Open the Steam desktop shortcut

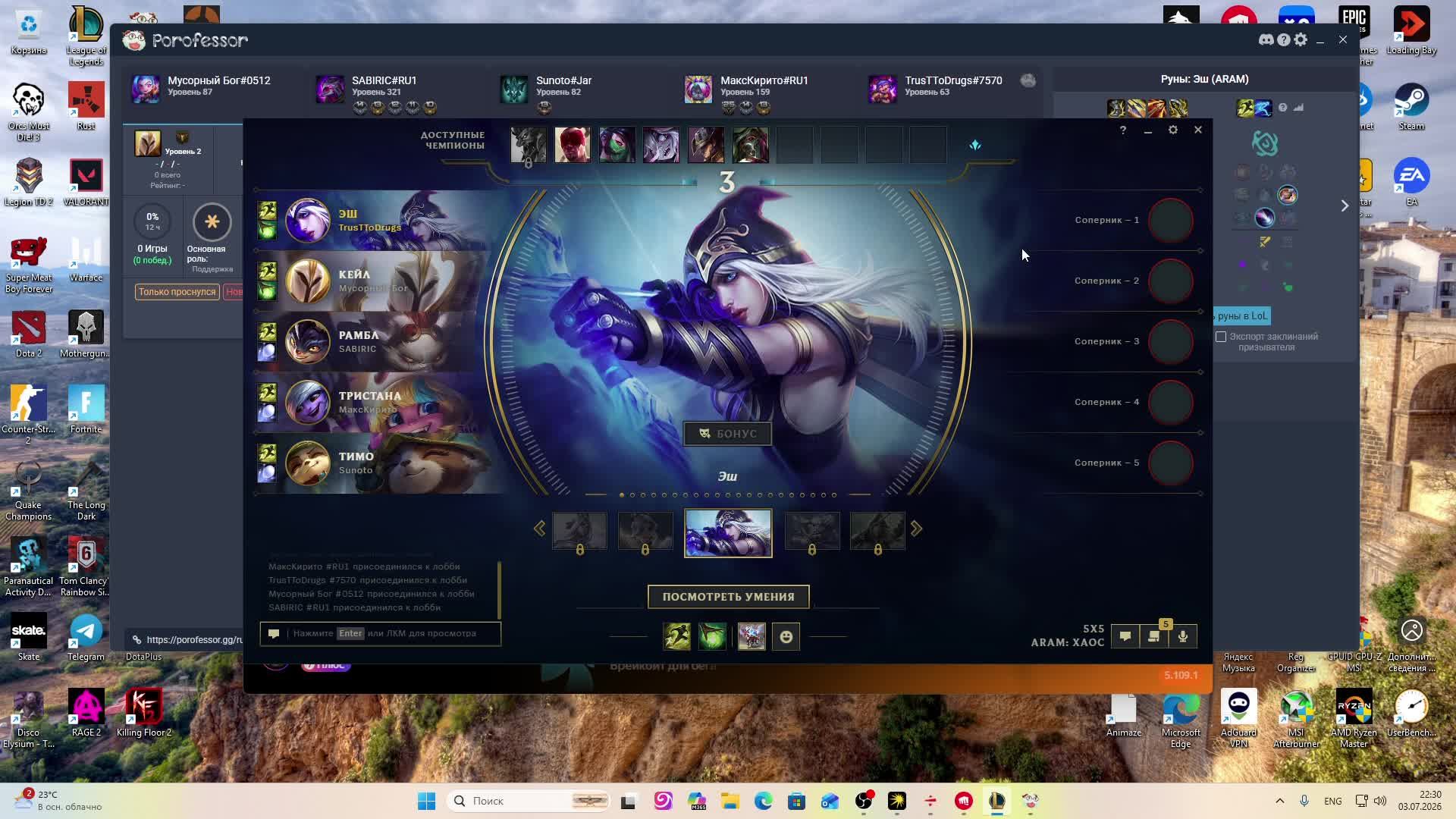point(1411,107)
